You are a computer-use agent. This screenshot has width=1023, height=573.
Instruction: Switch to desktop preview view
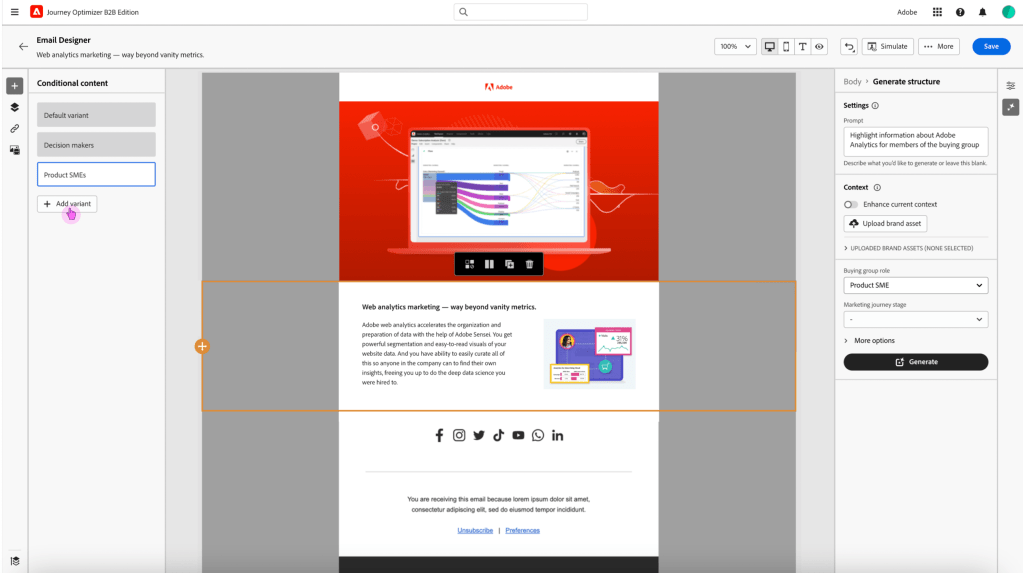pyautogui.click(x=770, y=46)
